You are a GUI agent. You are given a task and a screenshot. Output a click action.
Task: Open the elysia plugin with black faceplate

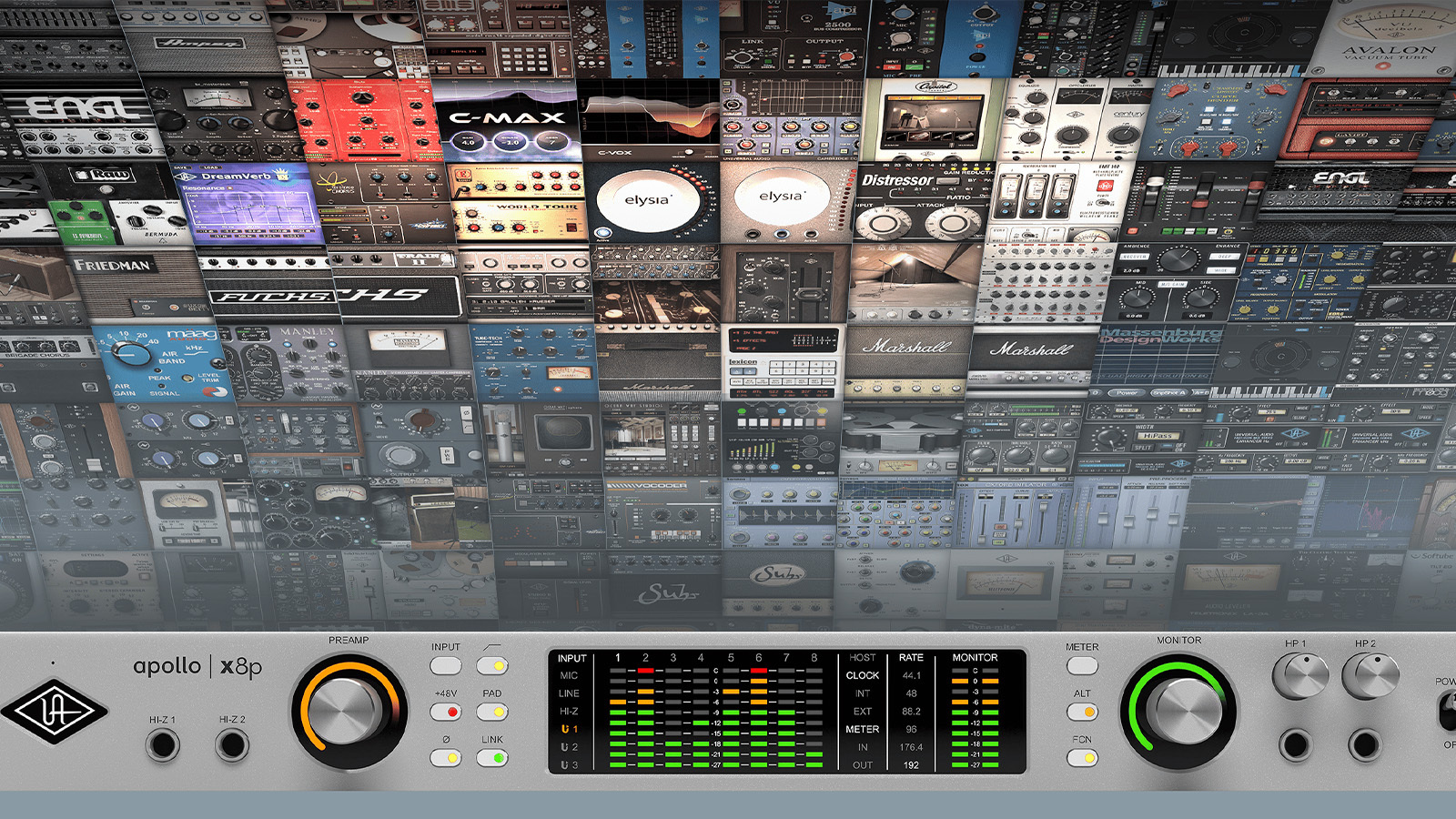pos(652,202)
